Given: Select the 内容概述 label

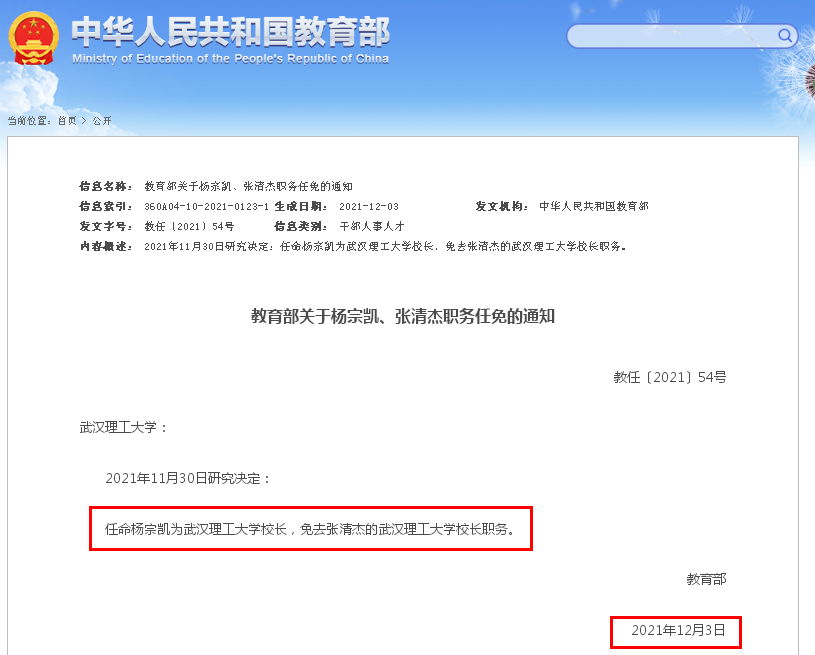Looking at the screenshot, I should (x=106, y=246).
